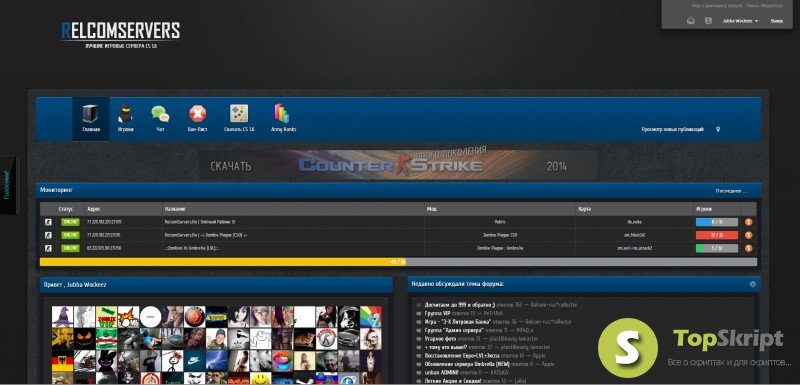Expand the Последнее monitoring dropdown
Viewport: 800px width, 385px height.
(731, 191)
